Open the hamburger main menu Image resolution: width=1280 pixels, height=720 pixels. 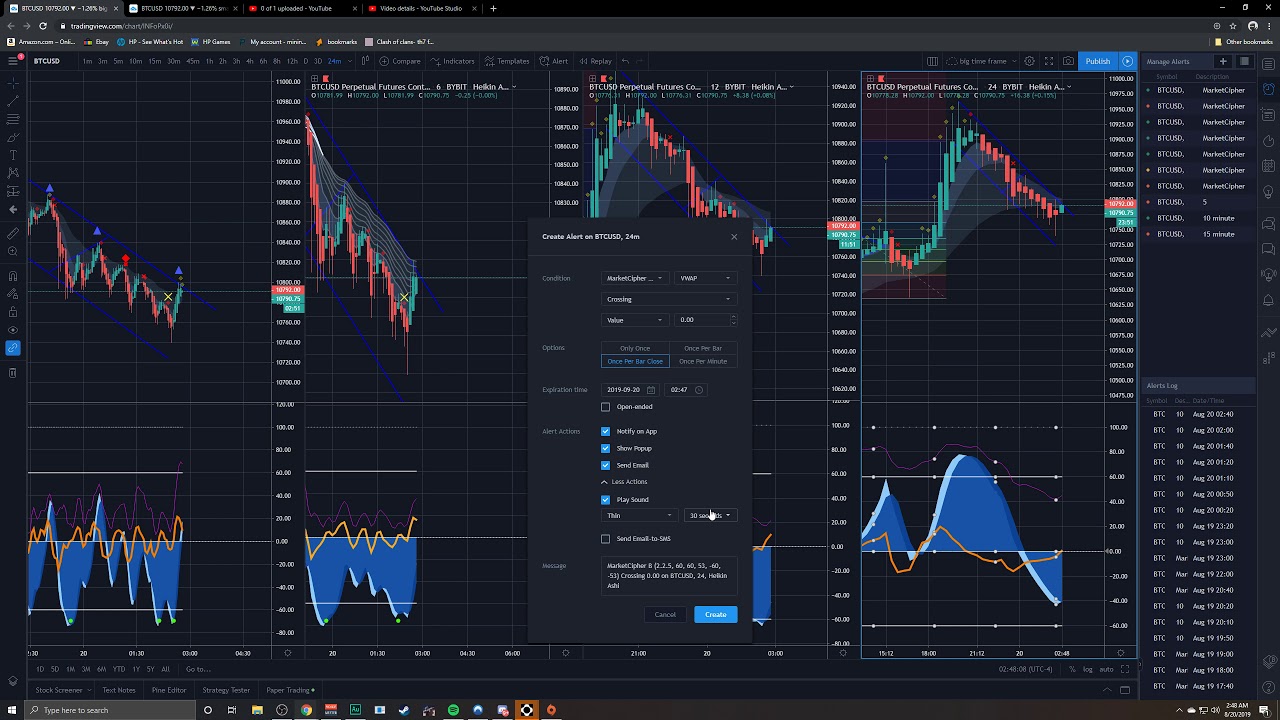coord(12,61)
